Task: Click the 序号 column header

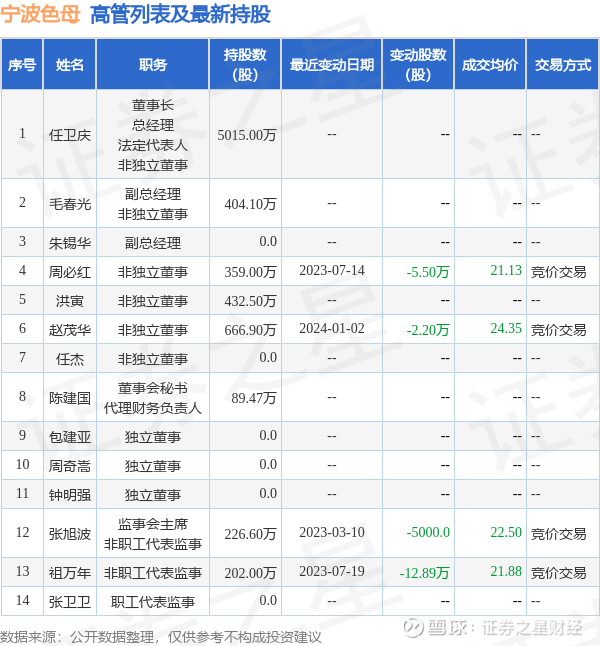Action: [x=22, y=65]
